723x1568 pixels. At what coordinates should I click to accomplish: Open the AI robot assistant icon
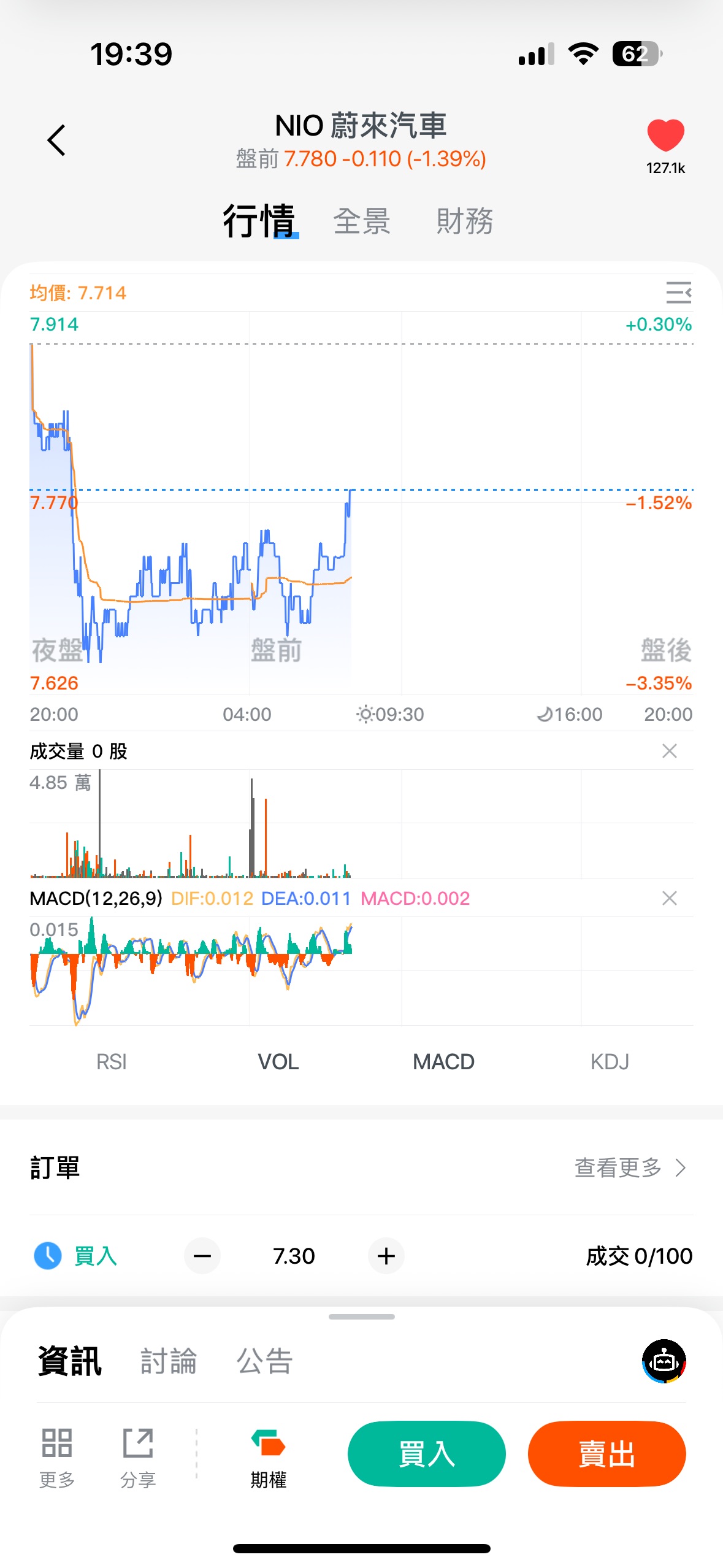[664, 1361]
